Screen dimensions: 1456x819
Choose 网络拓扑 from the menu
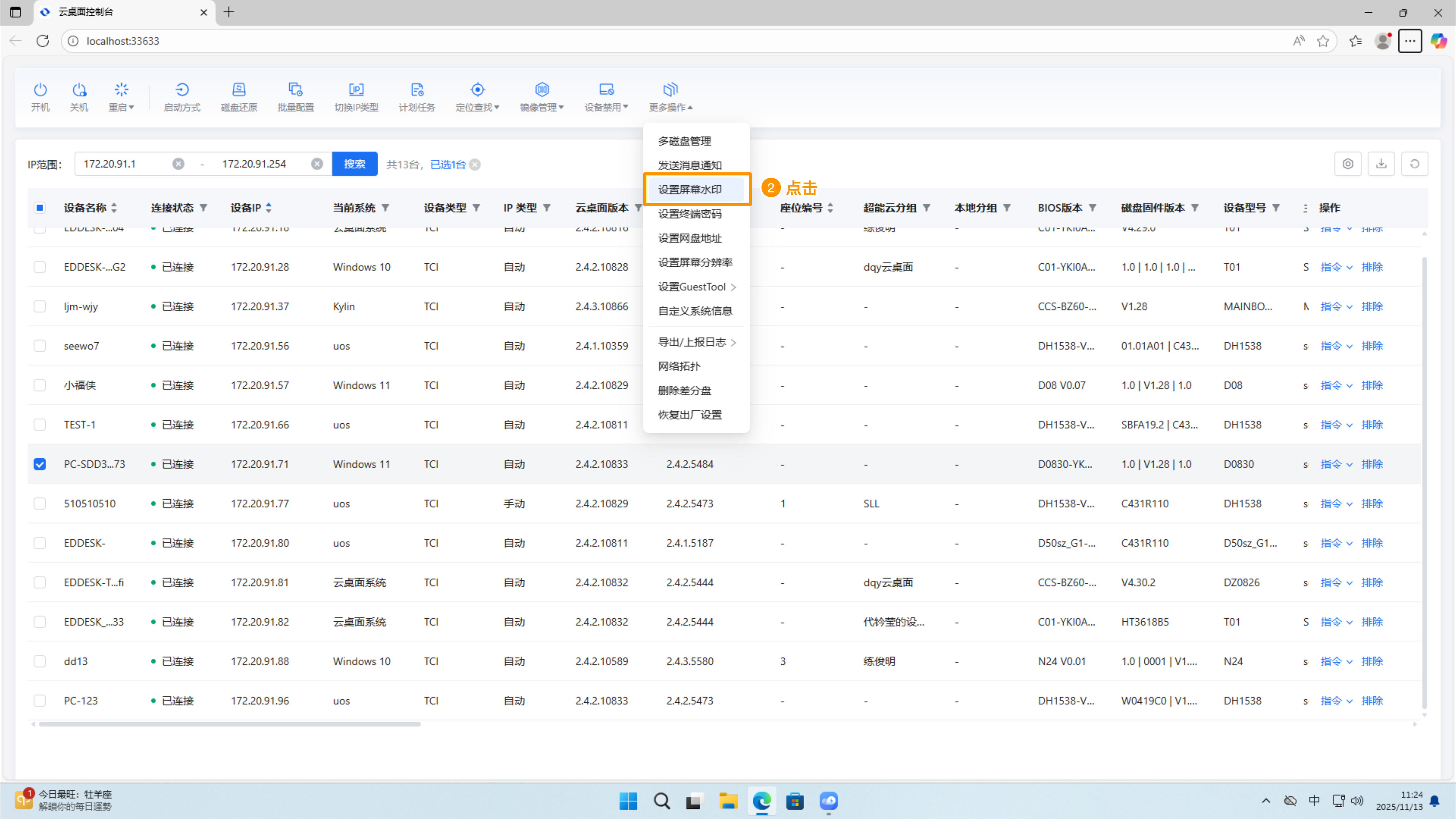click(679, 367)
